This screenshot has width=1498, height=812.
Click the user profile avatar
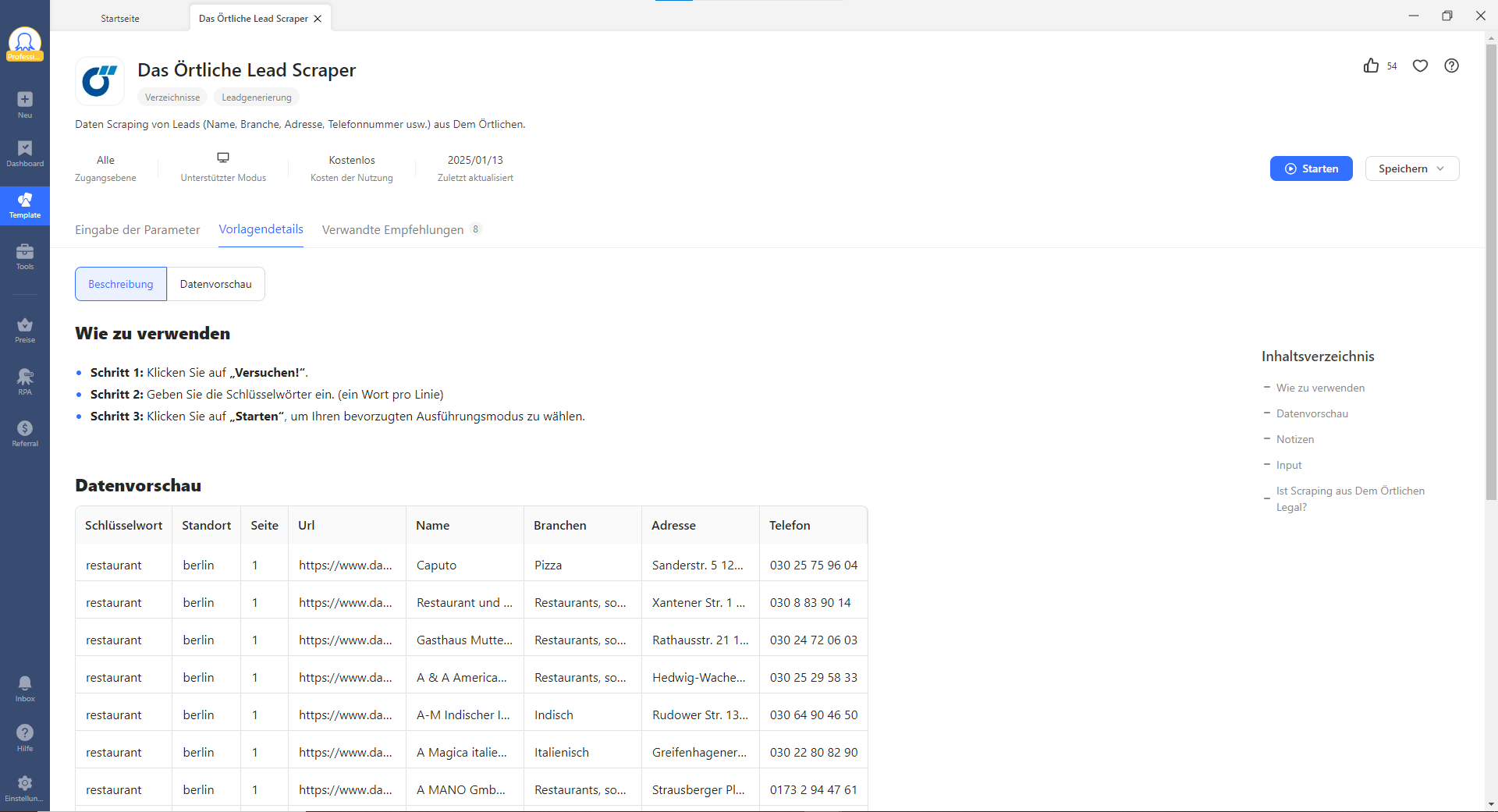coord(25,43)
